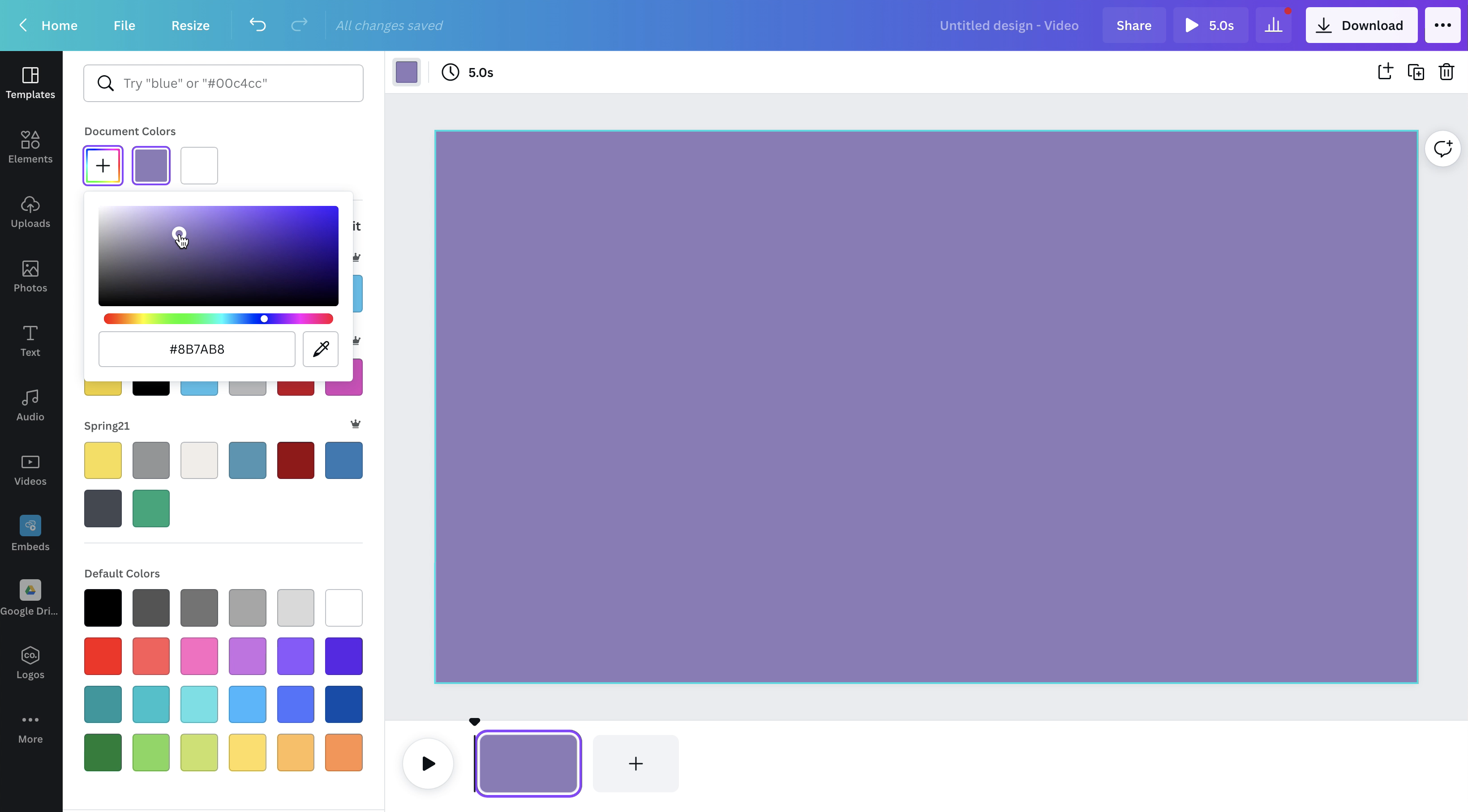This screenshot has width=1468, height=812.
Task: Go back Home with chevron
Action: pos(23,25)
